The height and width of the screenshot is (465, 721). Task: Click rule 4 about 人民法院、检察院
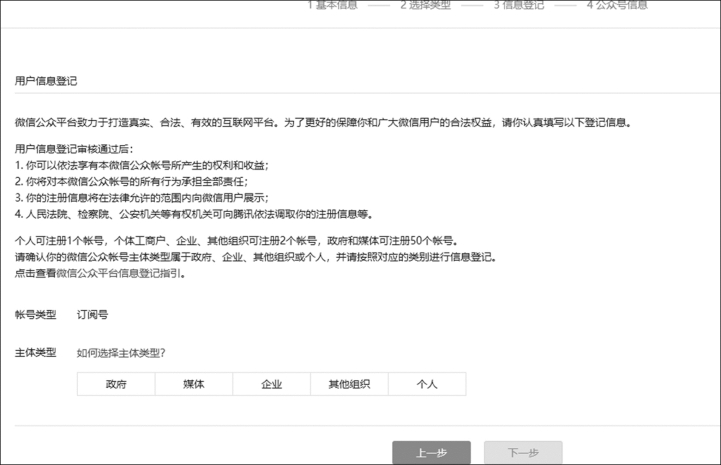194,214
